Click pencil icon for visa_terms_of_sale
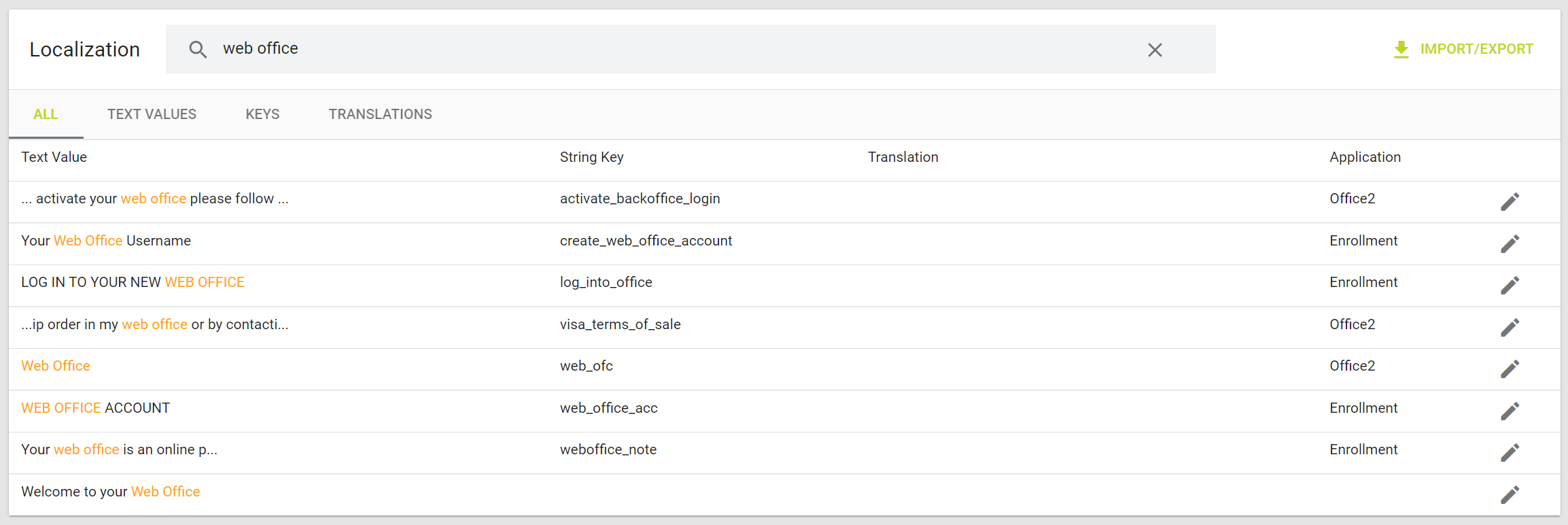Viewport: 1568px width, 525px height. click(x=1510, y=327)
